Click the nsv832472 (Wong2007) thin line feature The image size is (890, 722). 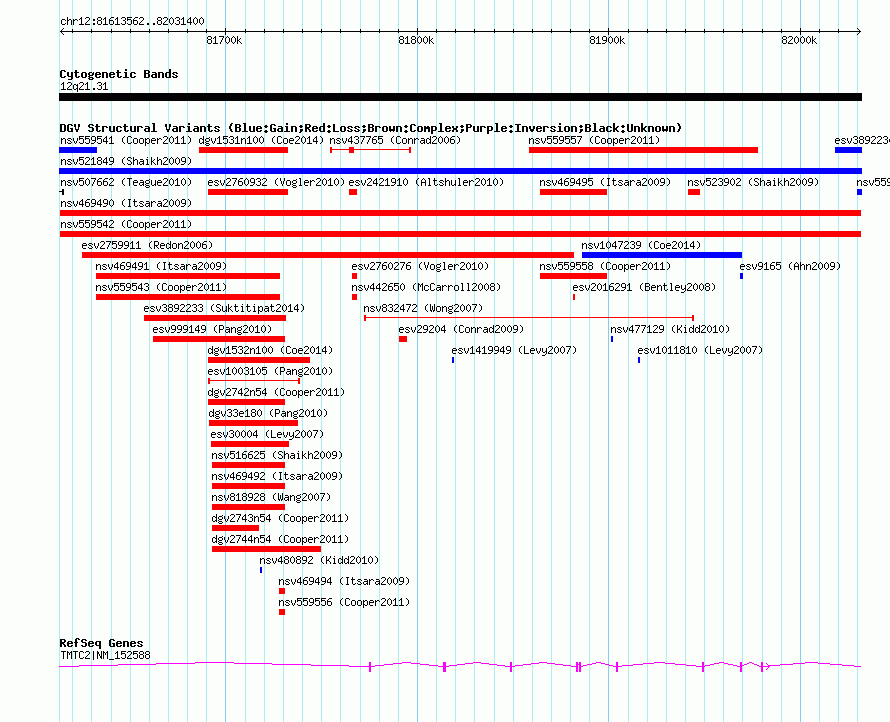[x=529, y=318]
